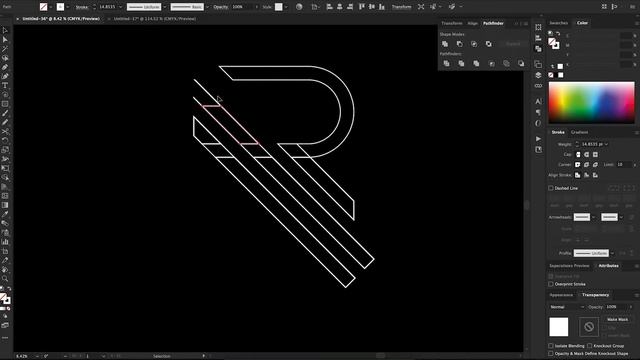This screenshot has height=360, width=640.
Task: Click Trim pathfinder icon
Action: click(461, 63)
